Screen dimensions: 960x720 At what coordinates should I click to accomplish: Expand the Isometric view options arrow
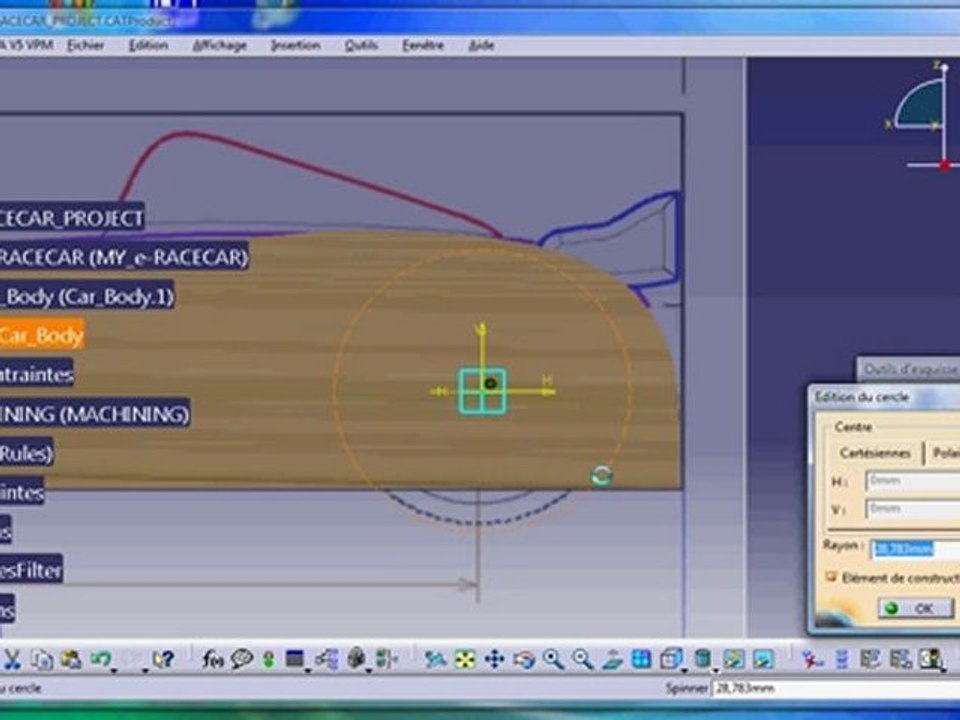pos(684,672)
